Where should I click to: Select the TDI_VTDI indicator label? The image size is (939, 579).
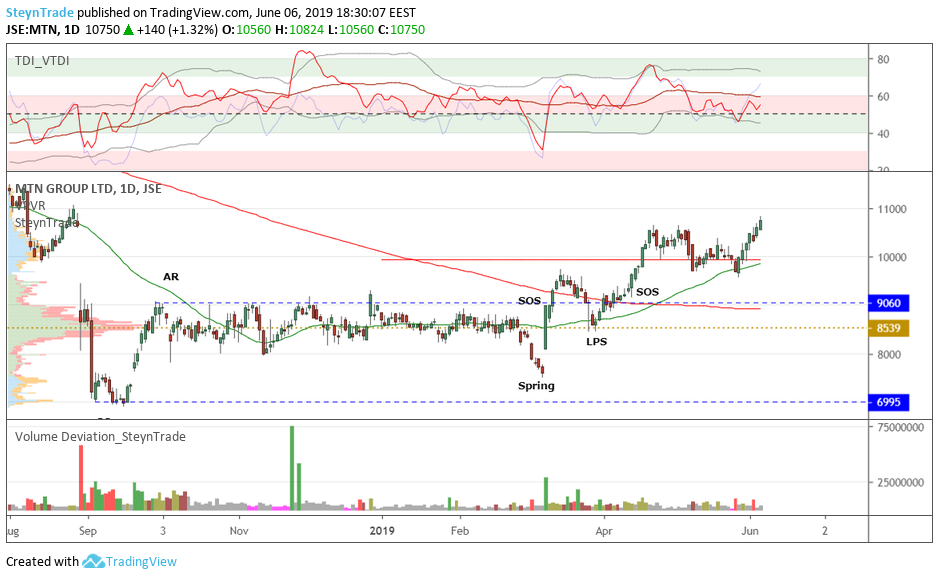click(42, 60)
